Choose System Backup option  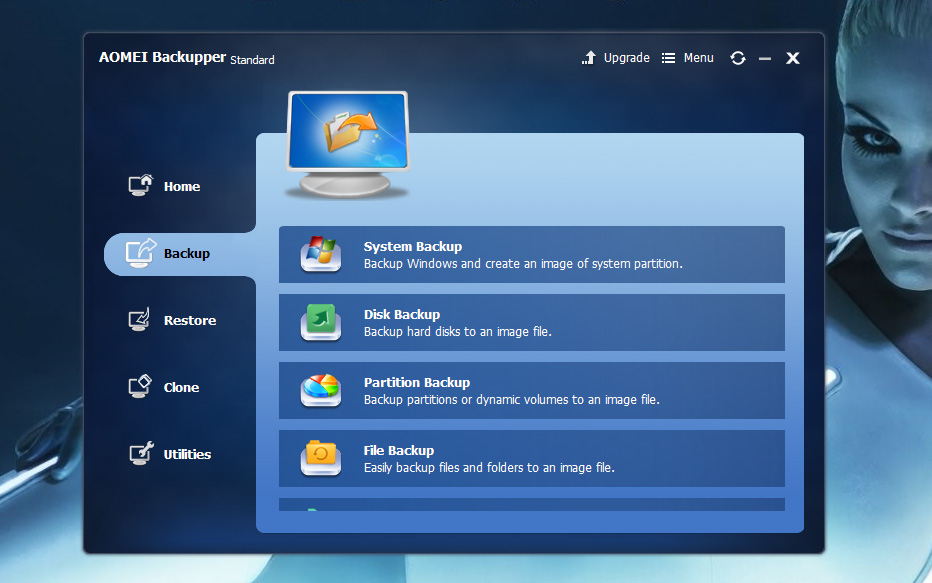pyautogui.click(x=531, y=254)
